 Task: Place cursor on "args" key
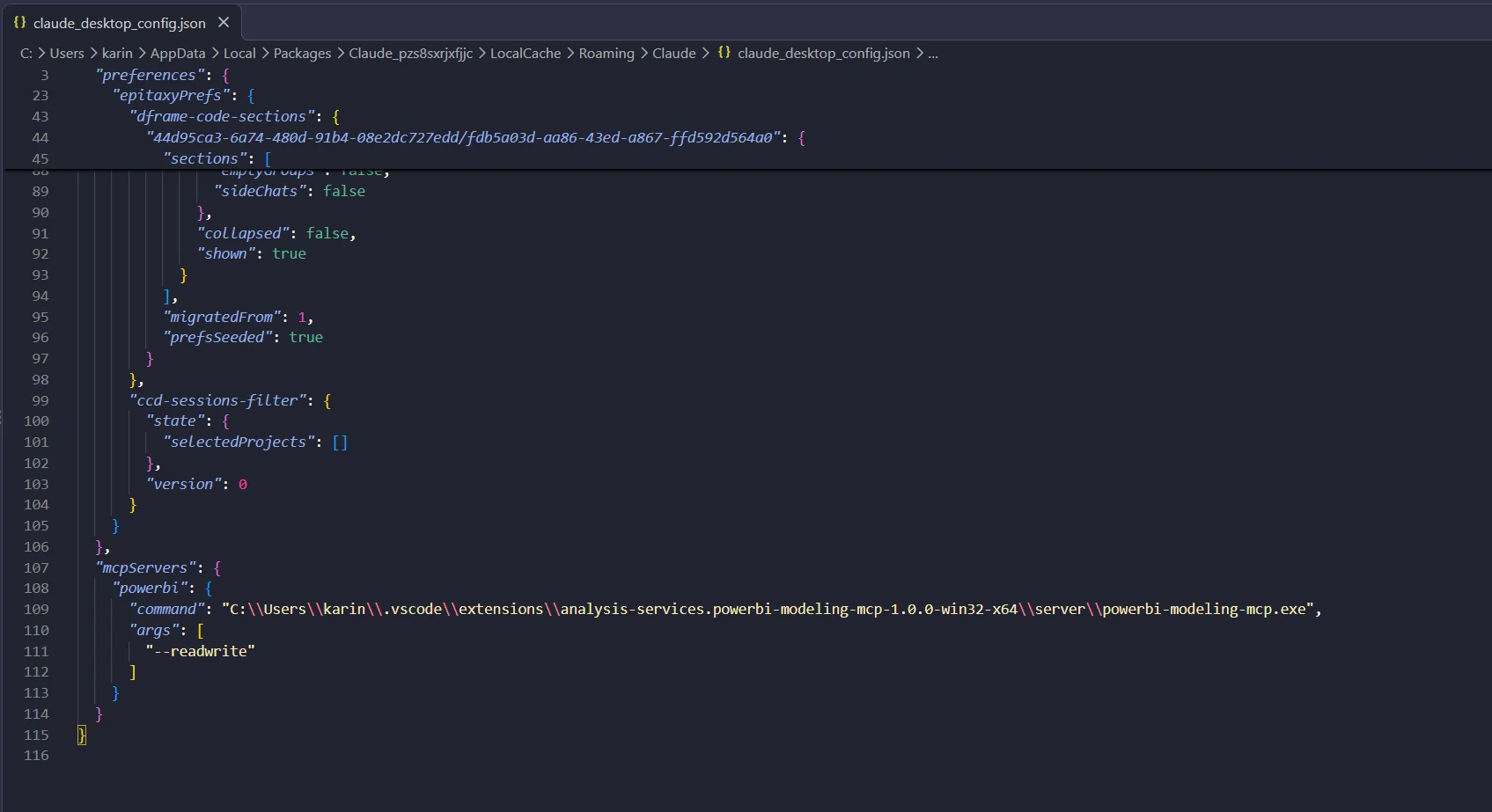pyautogui.click(x=154, y=630)
